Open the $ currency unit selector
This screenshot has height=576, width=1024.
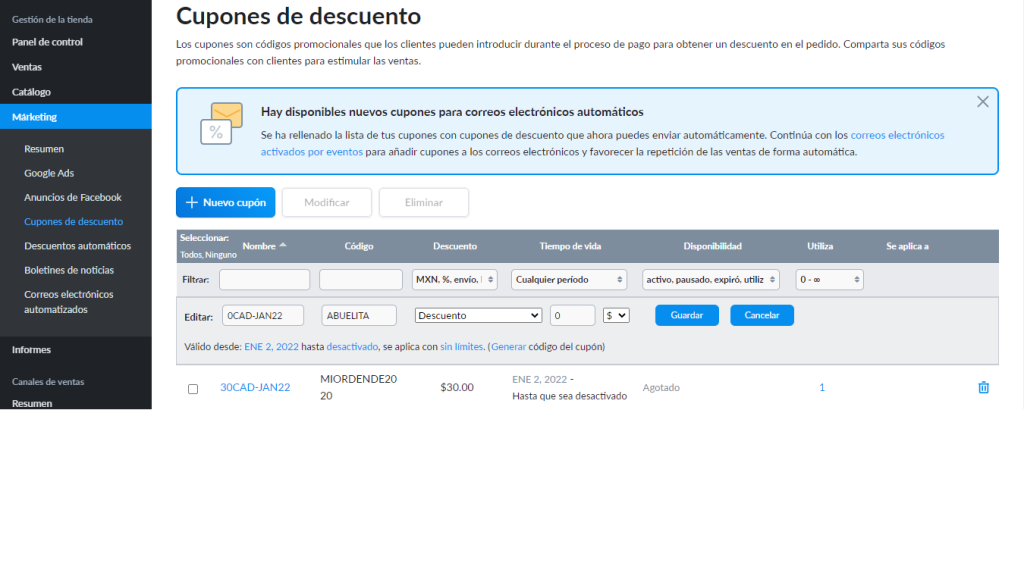616,315
